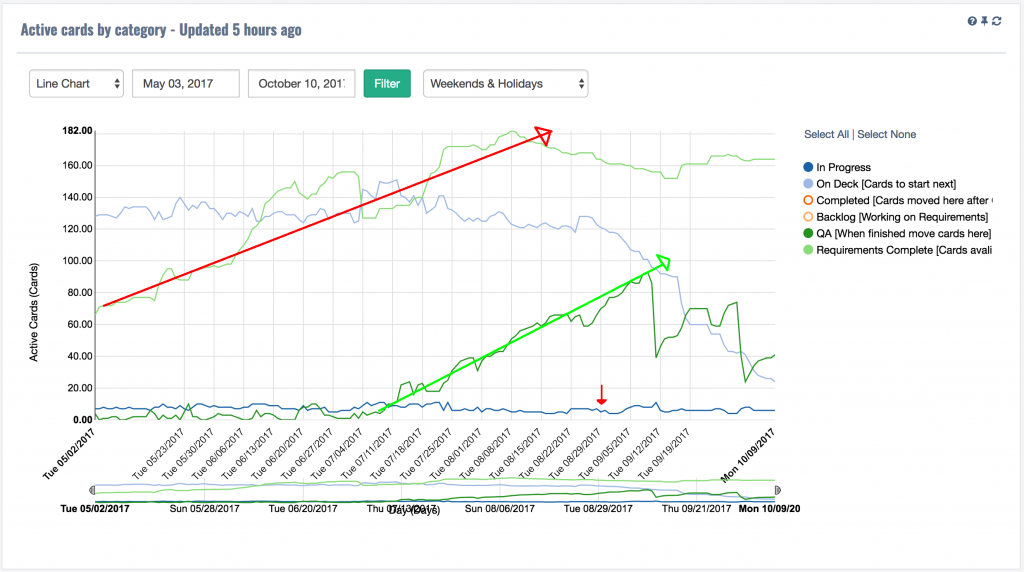Click Sun 05/28/2017 in range navigator

pyautogui.click(x=204, y=509)
